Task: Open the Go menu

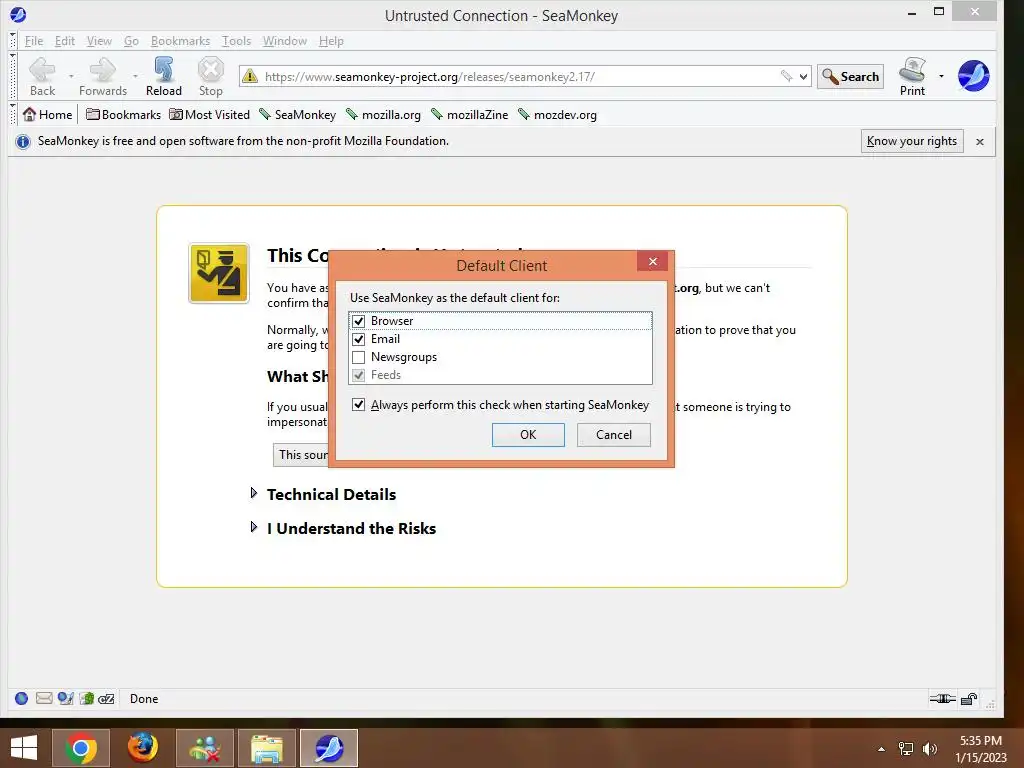Action: (131, 41)
